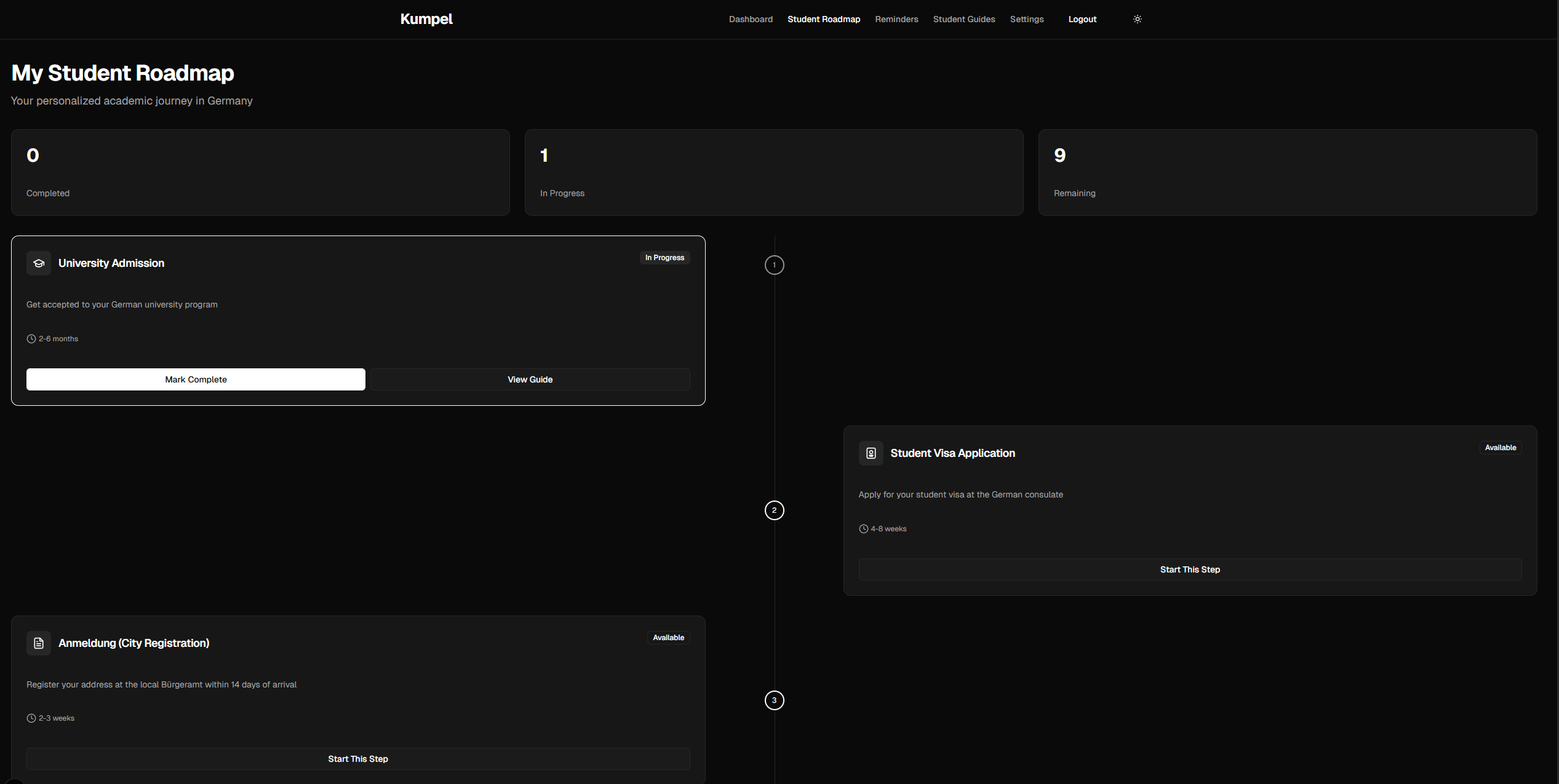Select timeline step marker 2

pos(774,510)
